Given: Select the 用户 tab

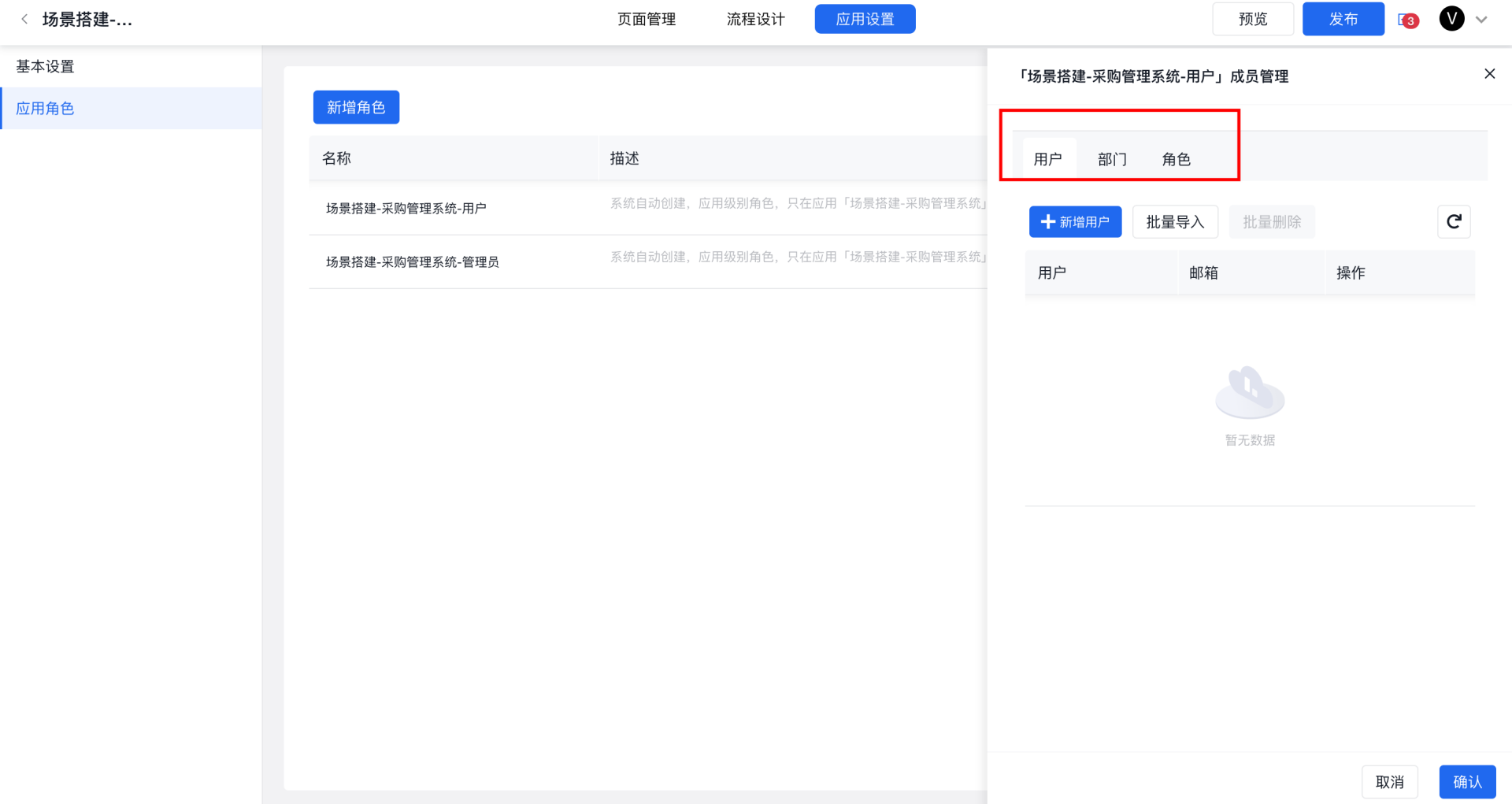Looking at the screenshot, I should click(x=1048, y=159).
